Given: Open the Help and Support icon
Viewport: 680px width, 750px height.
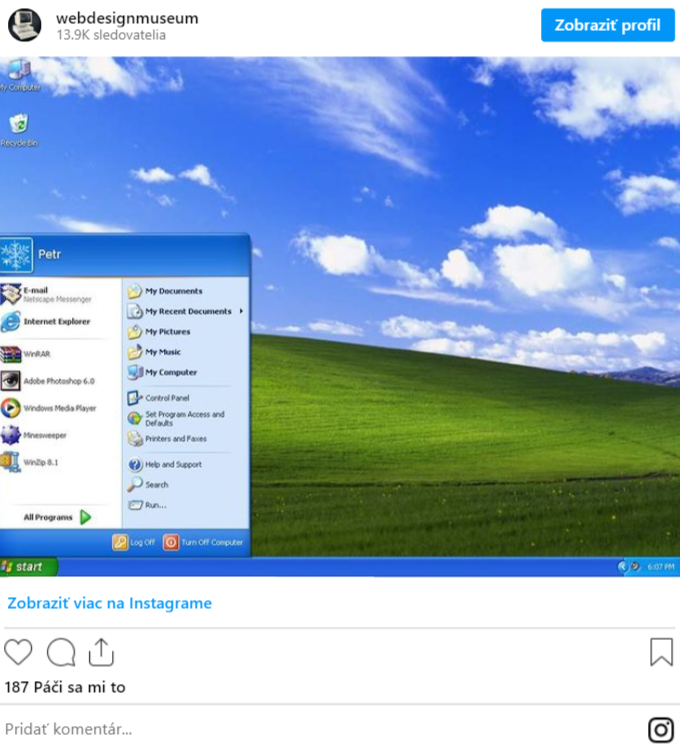Looking at the screenshot, I should pyautogui.click(x=135, y=464).
